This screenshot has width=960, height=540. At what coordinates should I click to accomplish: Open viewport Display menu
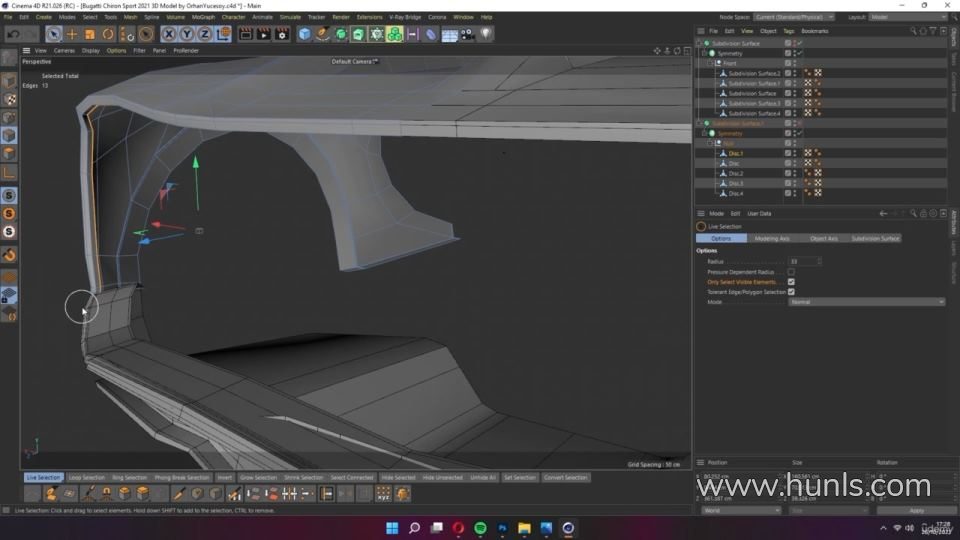91,51
